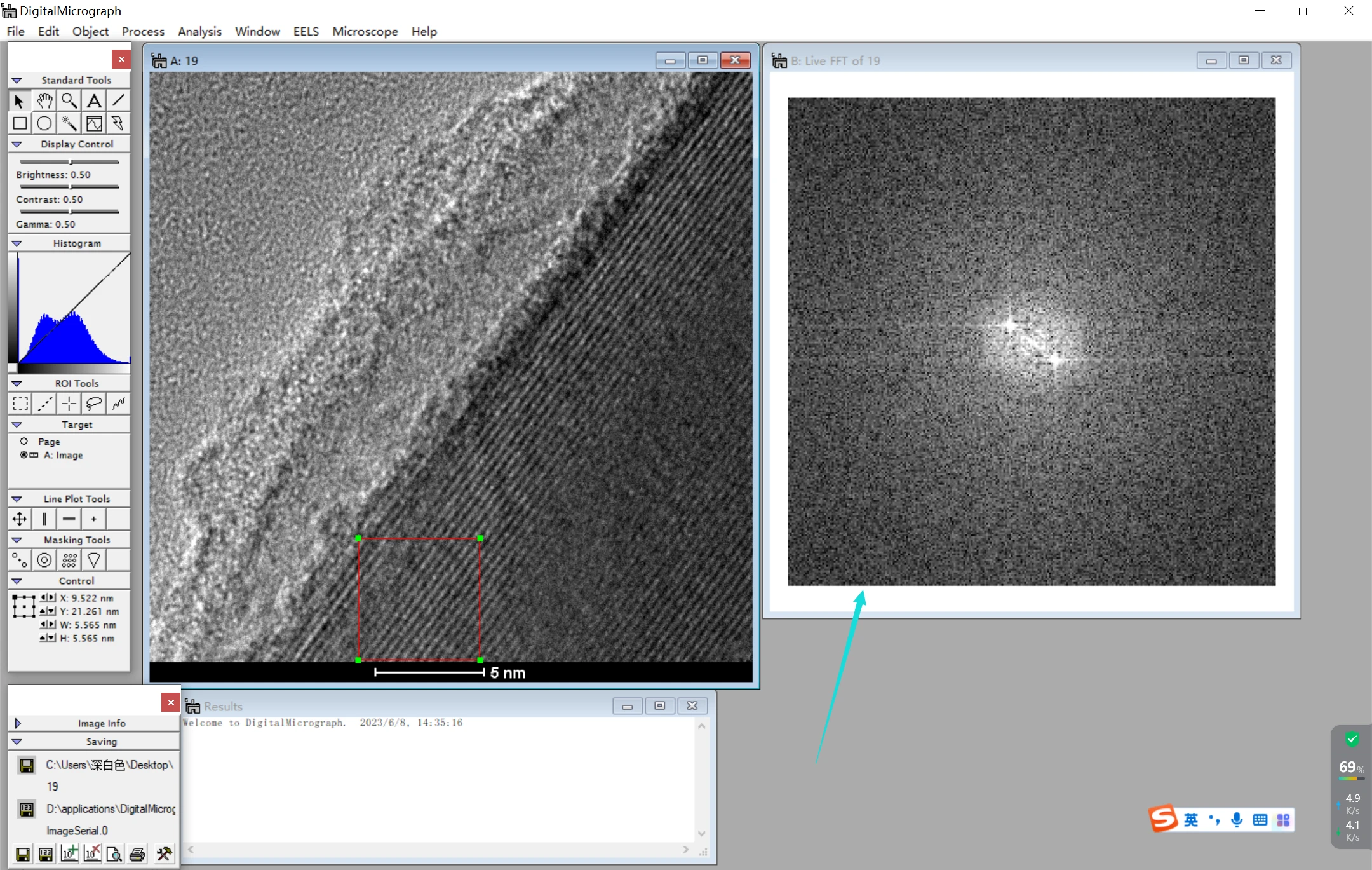Open the EELS menu
This screenshot has width=1372, height=870.
(306, 31)
